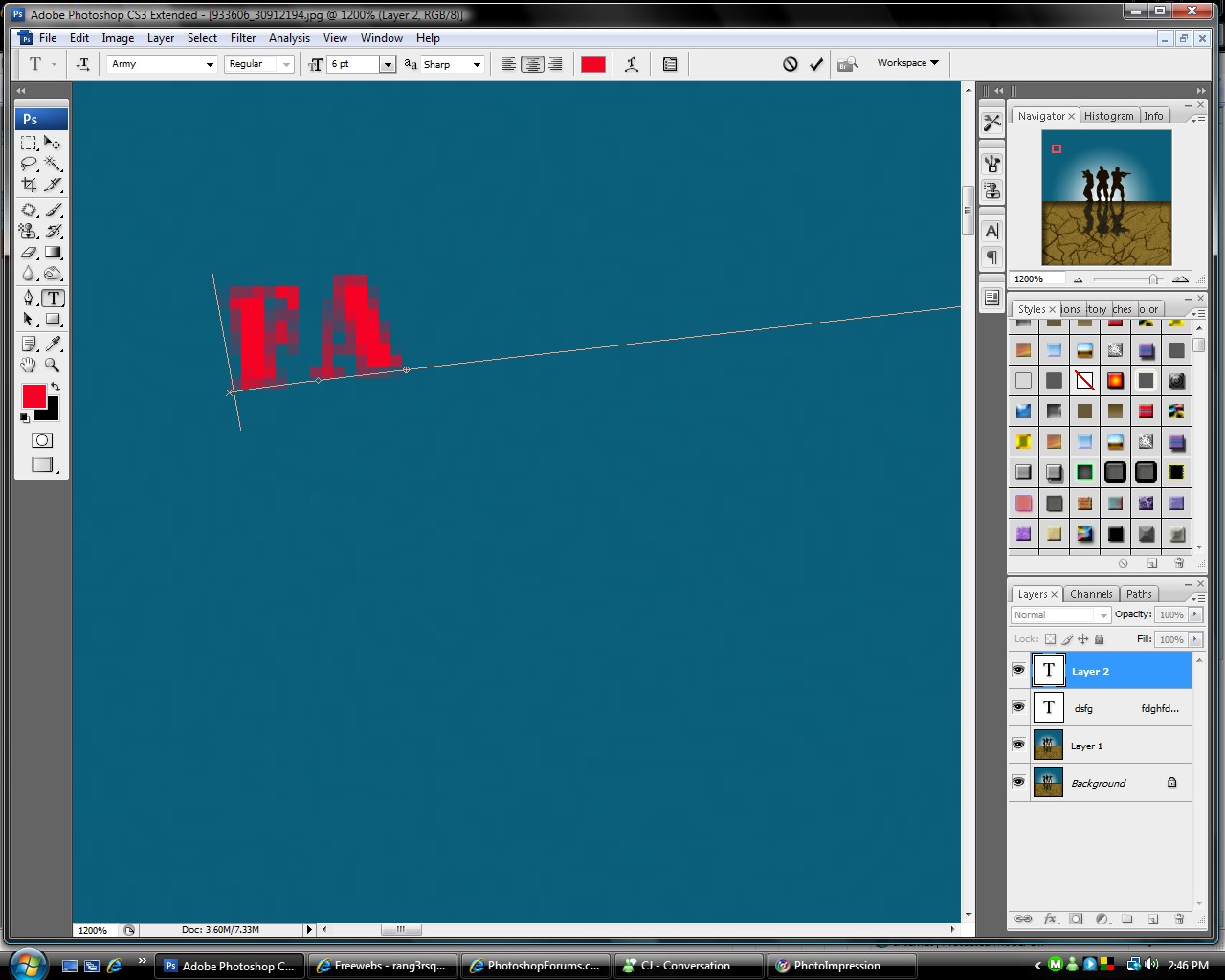
Task: Select the Horizontal Type tool
Action: 54,299
